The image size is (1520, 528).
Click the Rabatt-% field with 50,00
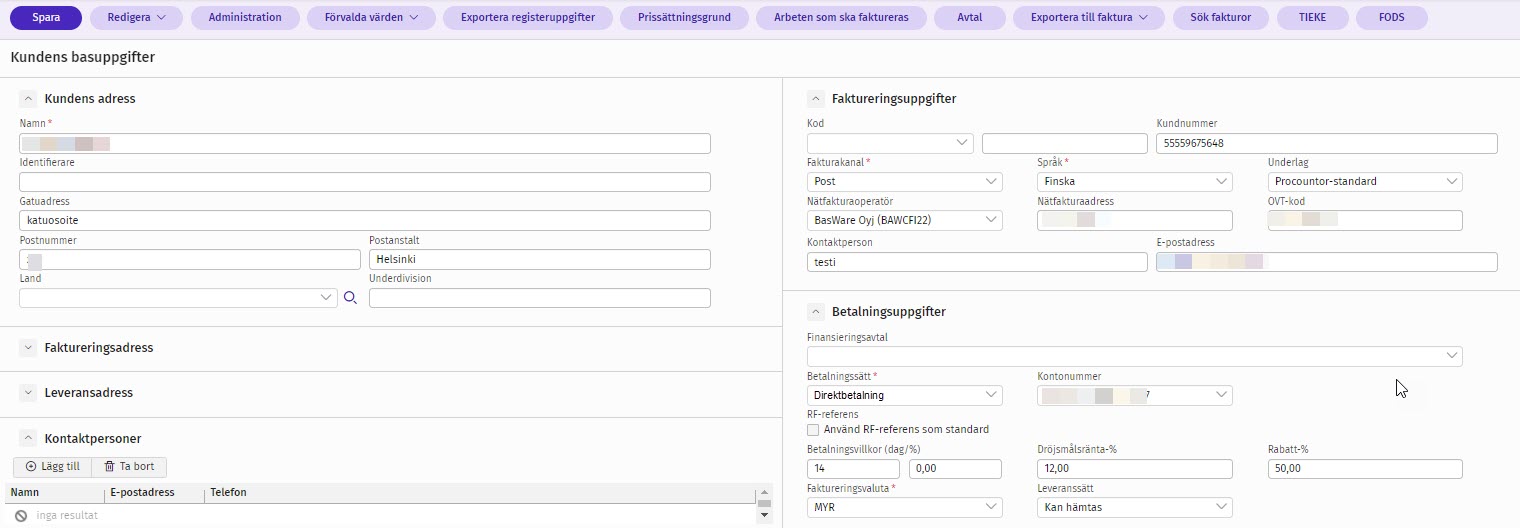1365,469
